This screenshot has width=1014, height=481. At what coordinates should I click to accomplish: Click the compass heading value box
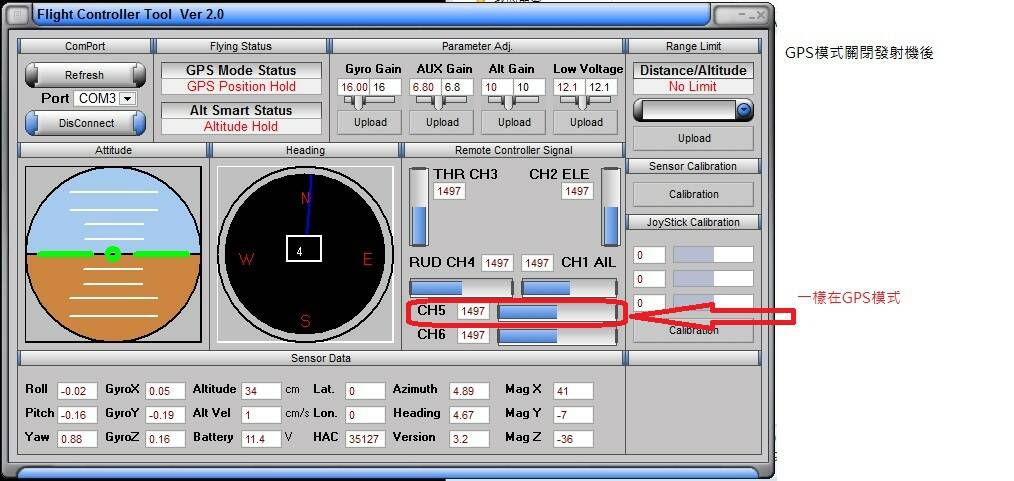[303, 249]
